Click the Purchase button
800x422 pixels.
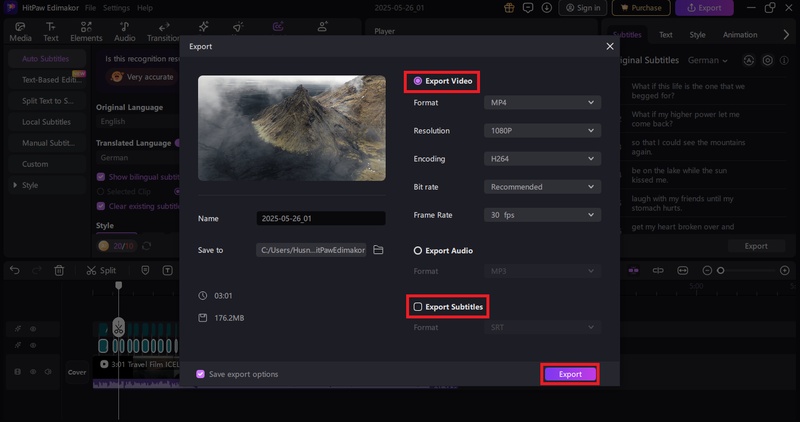pyautogui.click(x=641, y=8)
